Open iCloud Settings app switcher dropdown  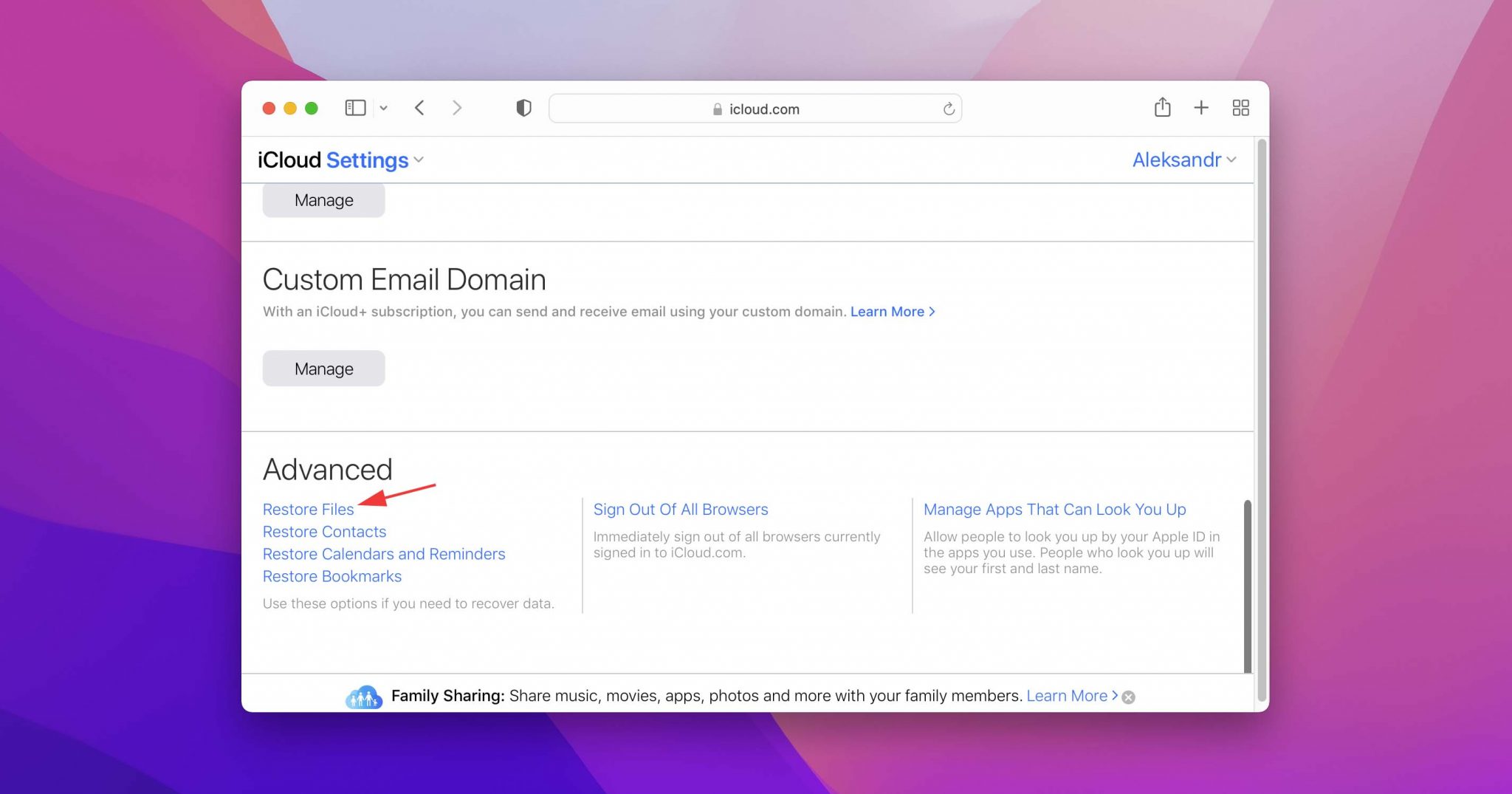tap(419, 160)
